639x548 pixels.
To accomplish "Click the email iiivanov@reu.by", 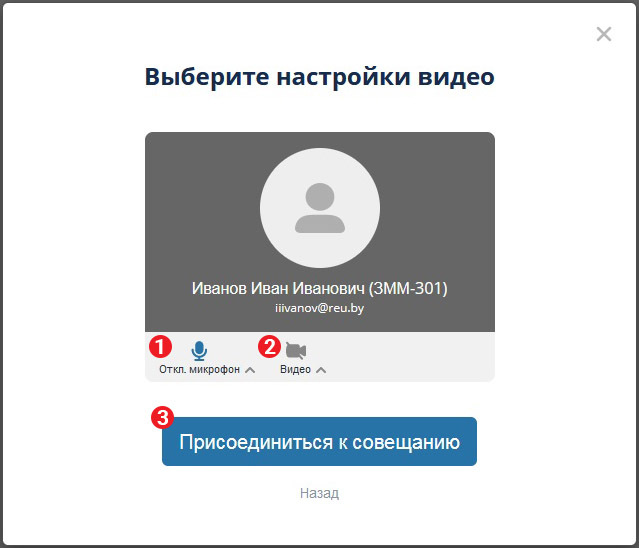I will pos(319,311).
